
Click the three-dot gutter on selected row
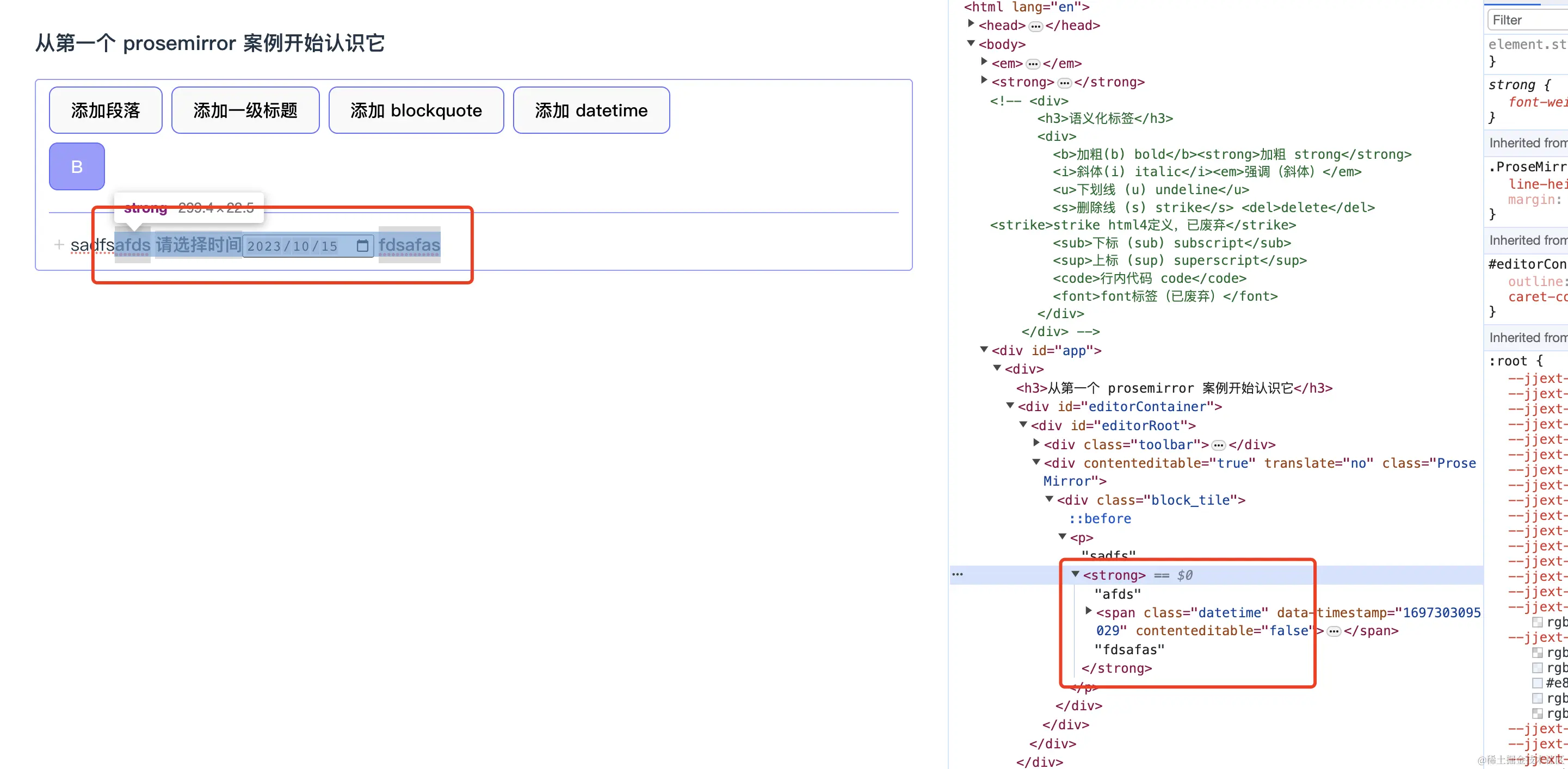coord(958,574)
